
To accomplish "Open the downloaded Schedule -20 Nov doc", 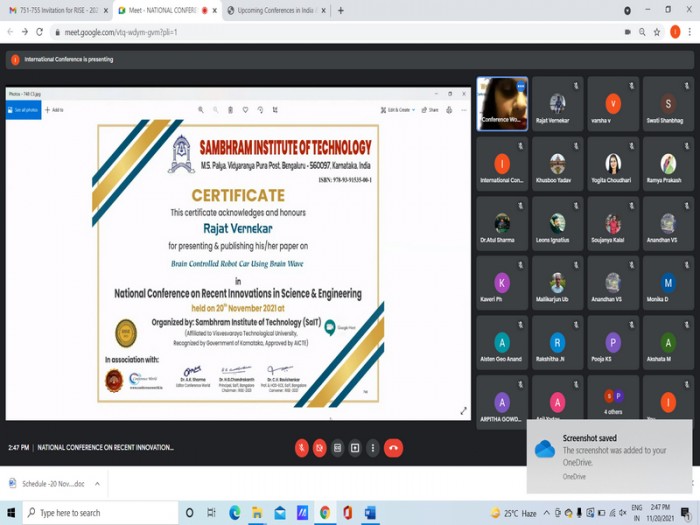I will click(x=50, y=483).
